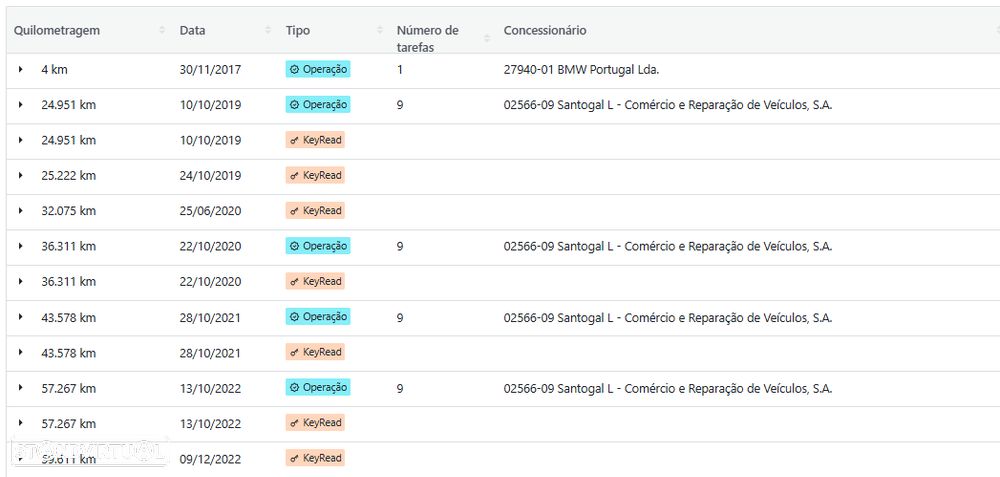Click the Operação badge dated 30/11/2017
The height and width of the screenshot is (477, 1000).
(x=318, y=69)
